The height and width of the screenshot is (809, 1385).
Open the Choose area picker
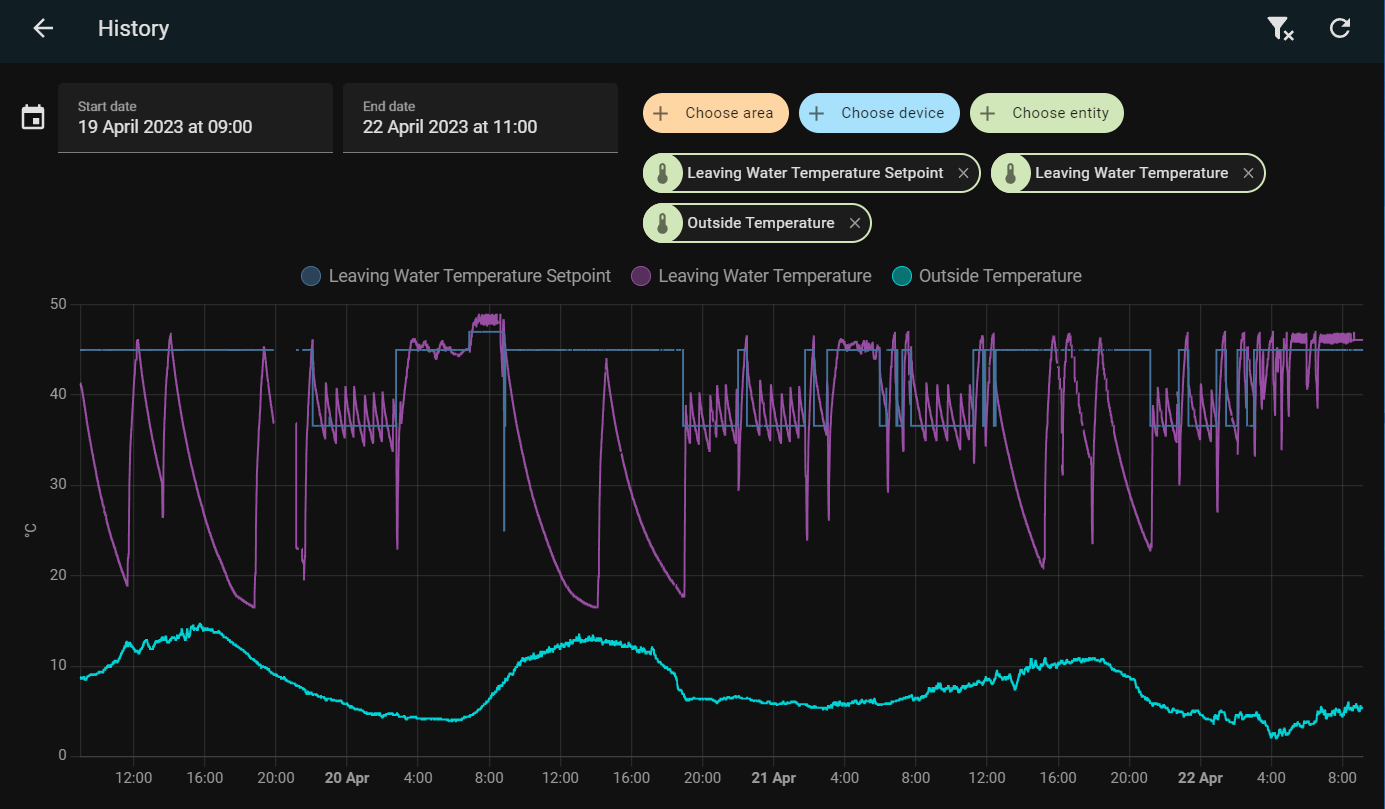click(716, 113)
